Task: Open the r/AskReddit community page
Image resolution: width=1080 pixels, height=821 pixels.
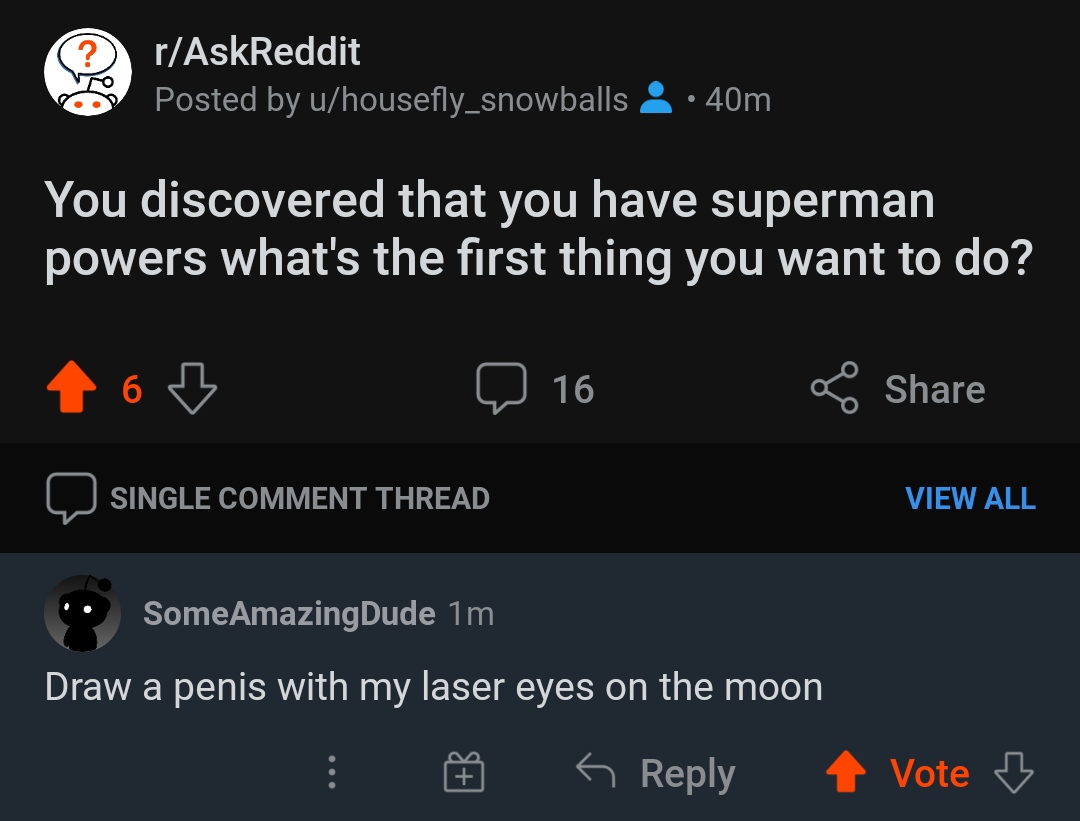Action: tap(258, 51)
